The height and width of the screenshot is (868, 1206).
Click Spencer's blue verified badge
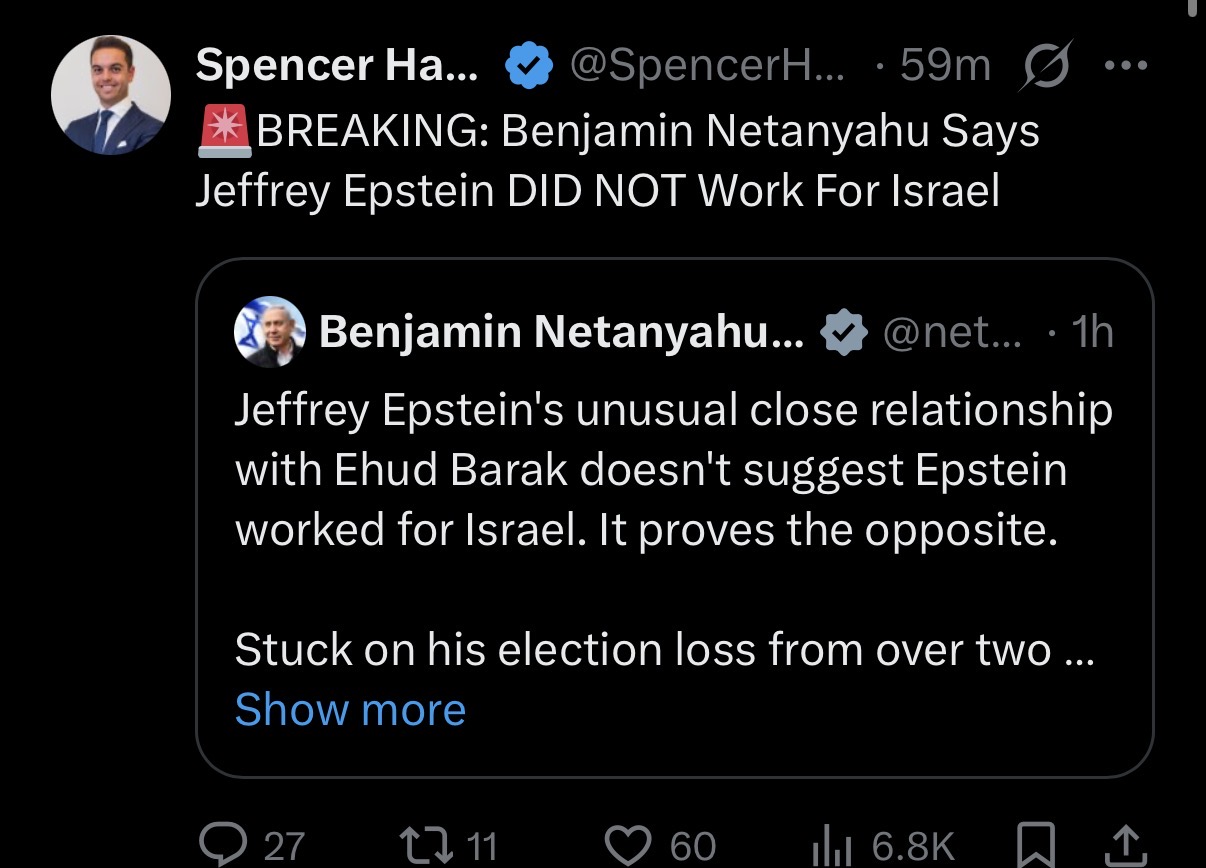[x=529, y=67]
